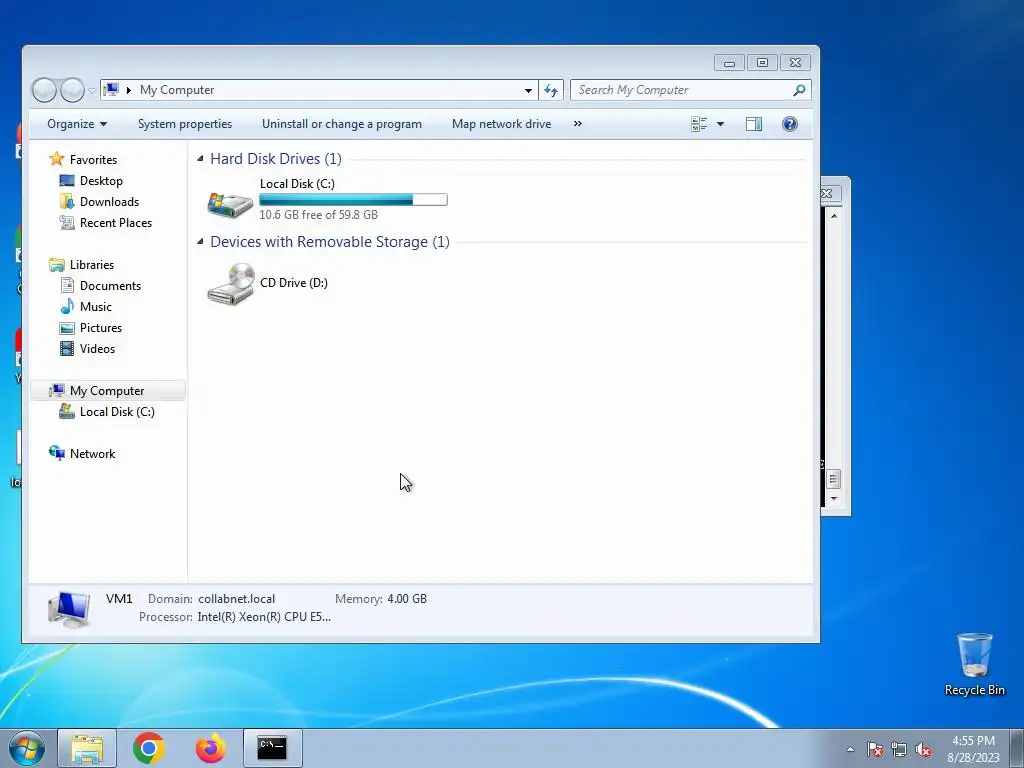Open the Organize menu
Image resolution: width=1024 pixels, height=768 pixels.
pyautogui.click(x=76, y=124)
